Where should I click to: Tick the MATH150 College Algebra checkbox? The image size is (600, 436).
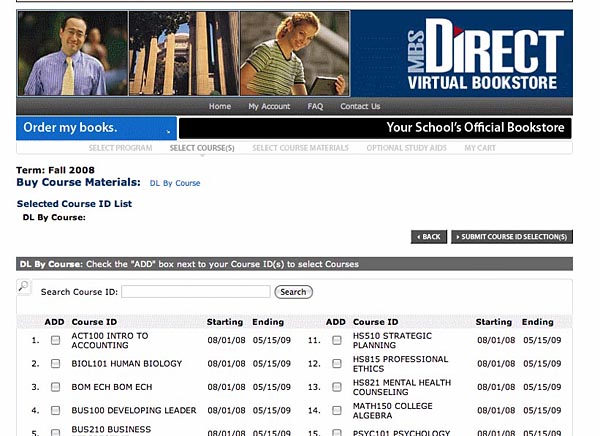tap(337, 410)
